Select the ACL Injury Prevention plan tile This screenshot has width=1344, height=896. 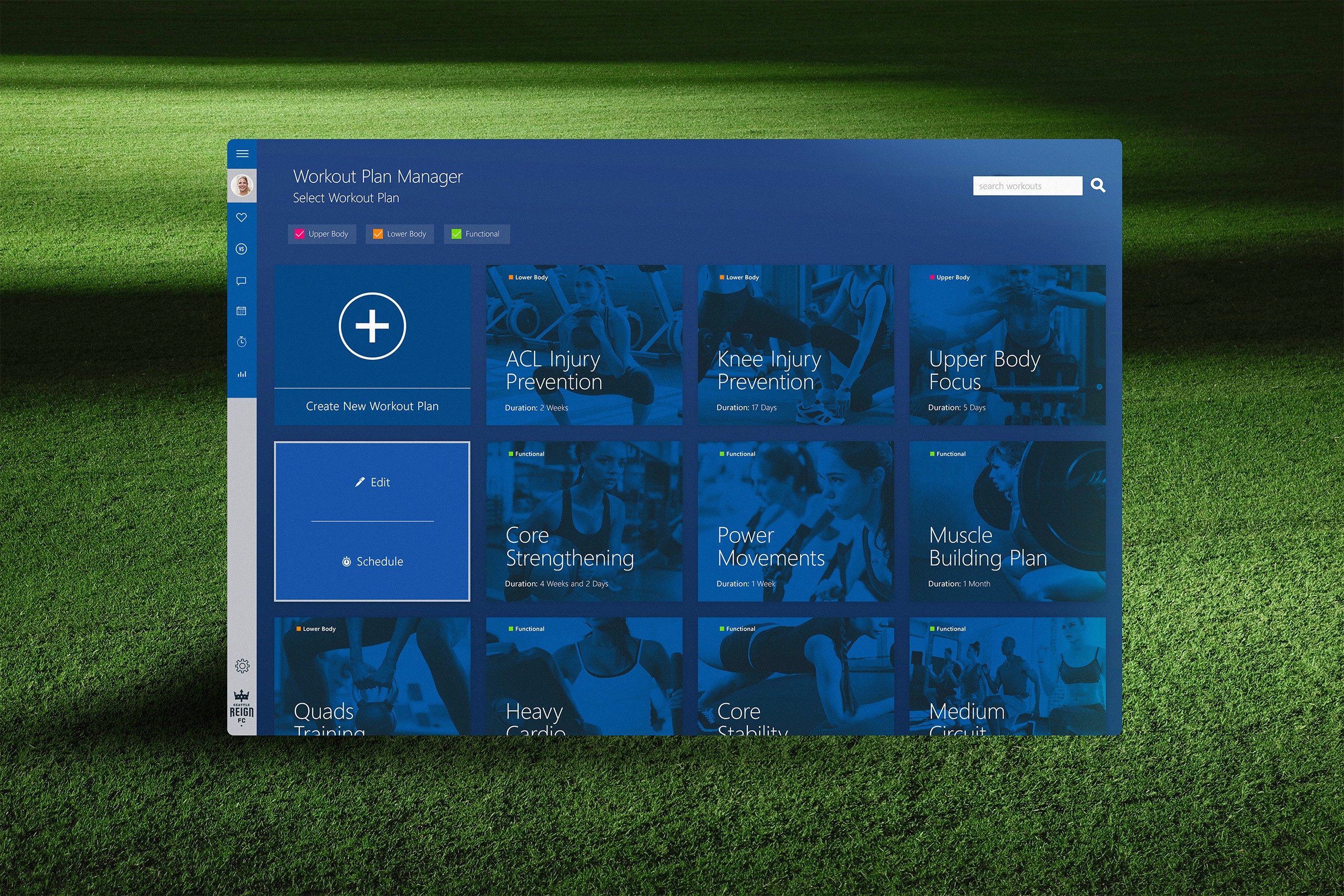point(584,345)
